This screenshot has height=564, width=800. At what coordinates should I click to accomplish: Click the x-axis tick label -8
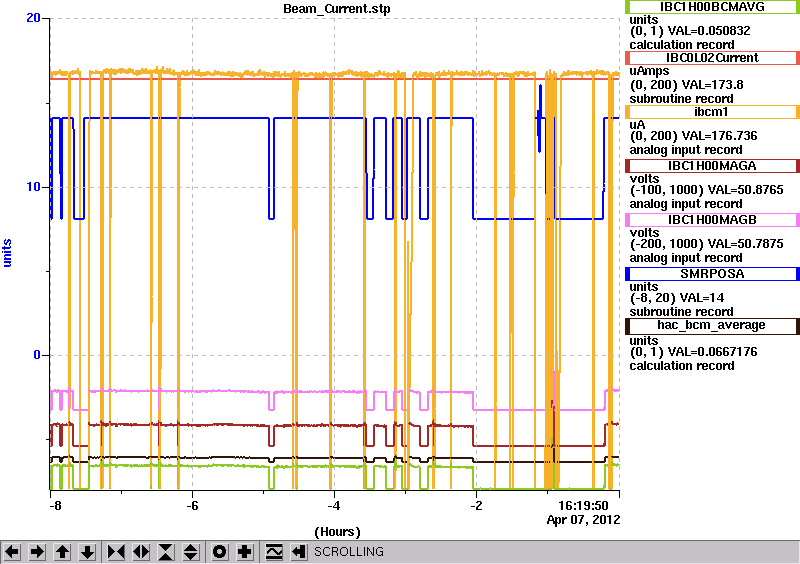(55, 506)
